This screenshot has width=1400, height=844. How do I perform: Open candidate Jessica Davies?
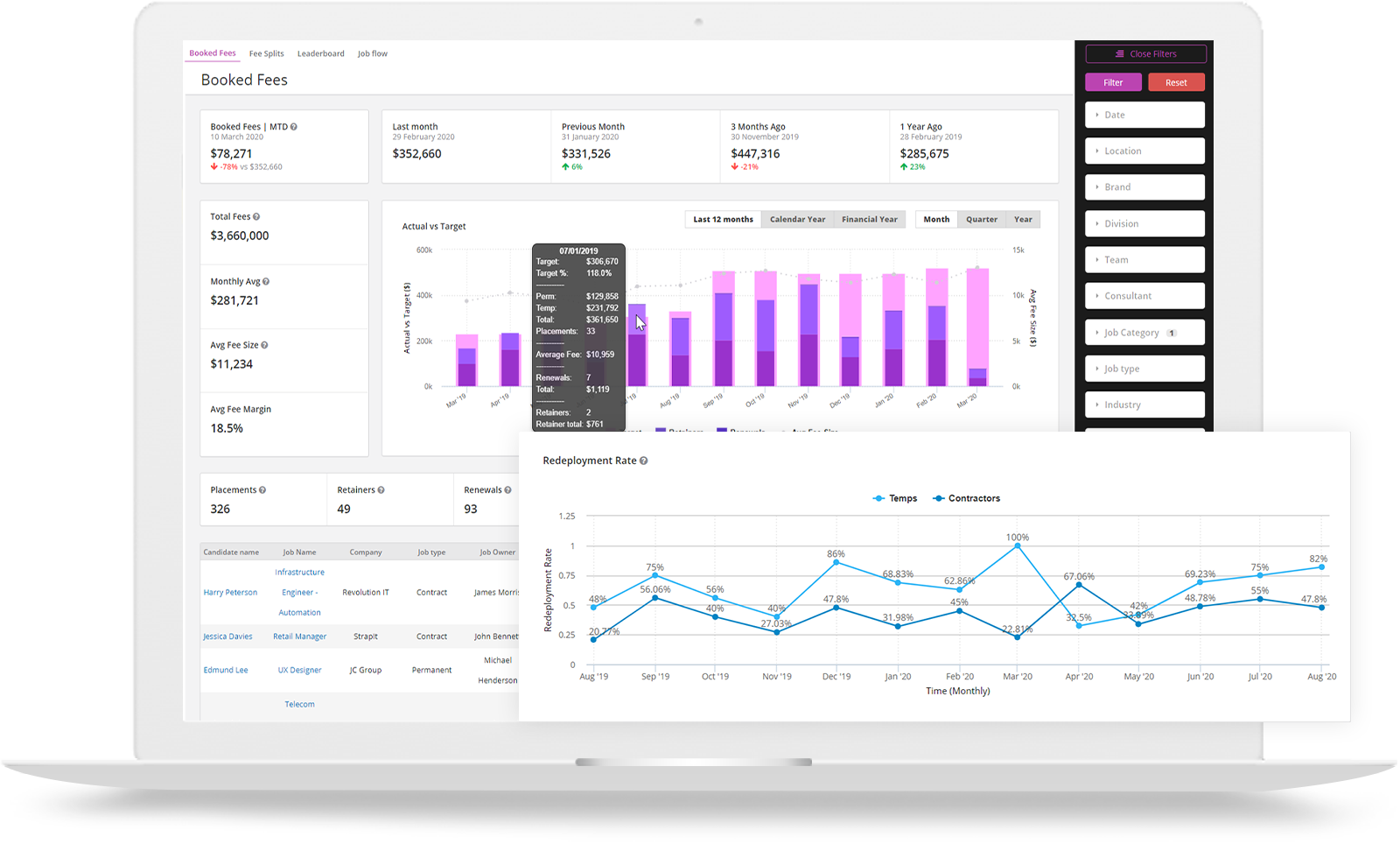click(x=227, y=637)
